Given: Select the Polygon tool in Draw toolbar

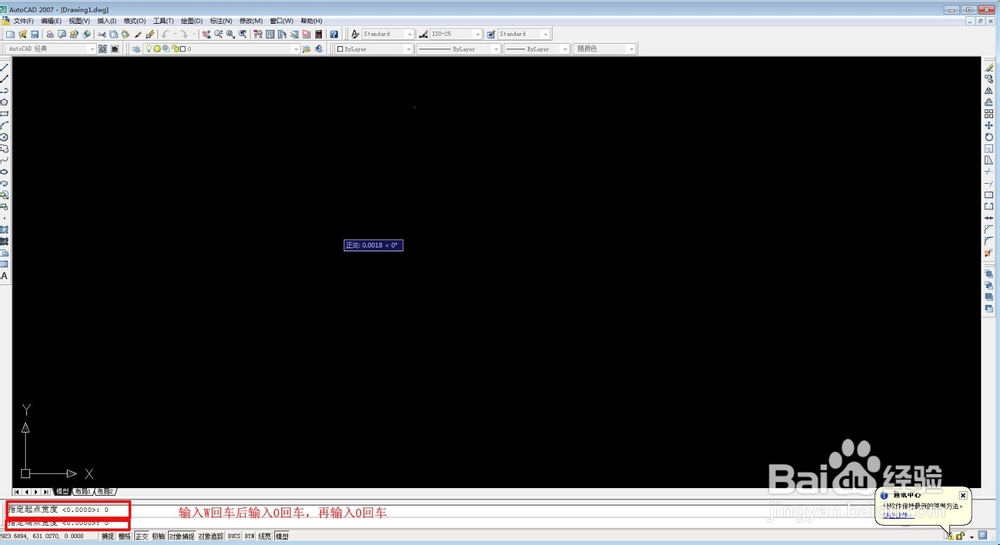Looking at the screenshot, I should click(4, 102).
